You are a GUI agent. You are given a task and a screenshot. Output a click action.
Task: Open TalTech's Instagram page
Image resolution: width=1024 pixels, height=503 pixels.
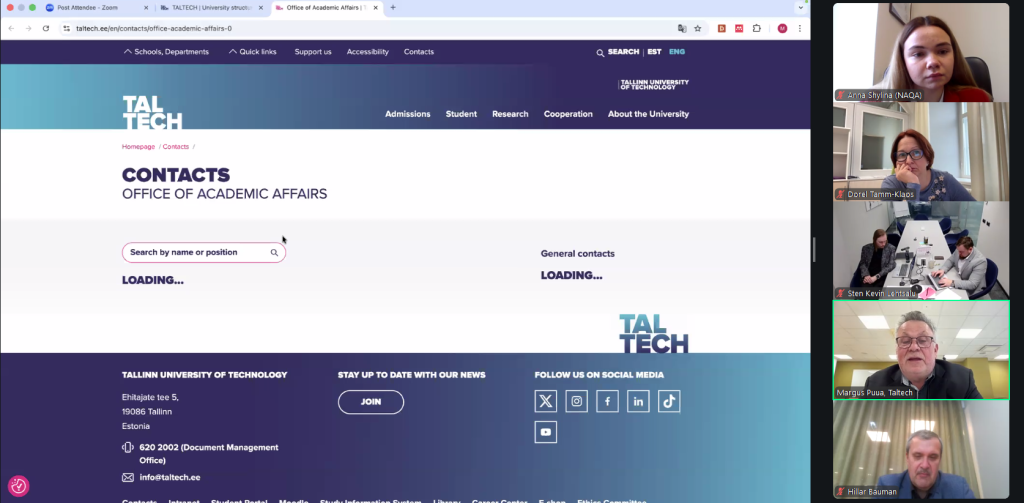pyautogui.click(x=576, y=402)
